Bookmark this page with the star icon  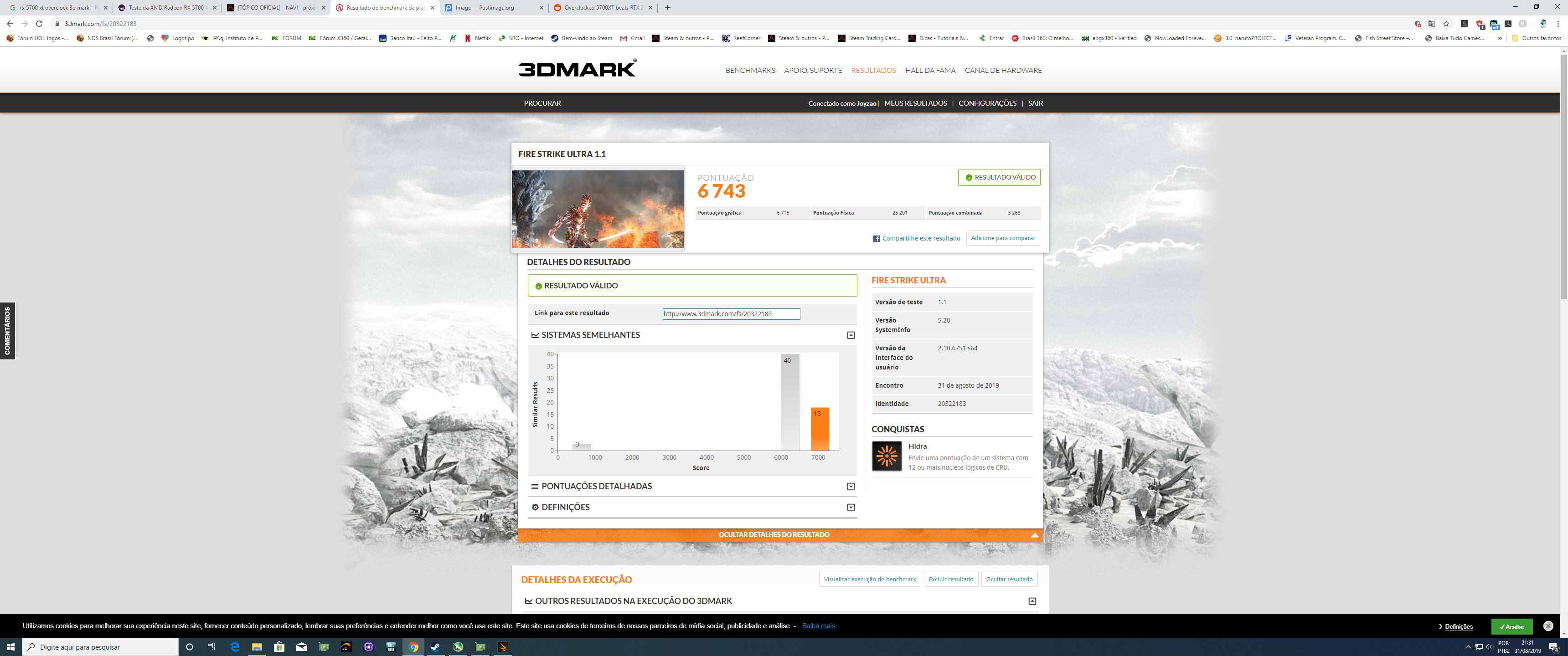coord(1446,24)
